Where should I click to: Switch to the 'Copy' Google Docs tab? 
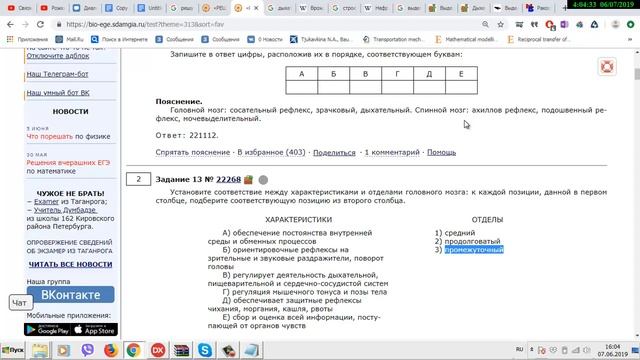point(117,8)
